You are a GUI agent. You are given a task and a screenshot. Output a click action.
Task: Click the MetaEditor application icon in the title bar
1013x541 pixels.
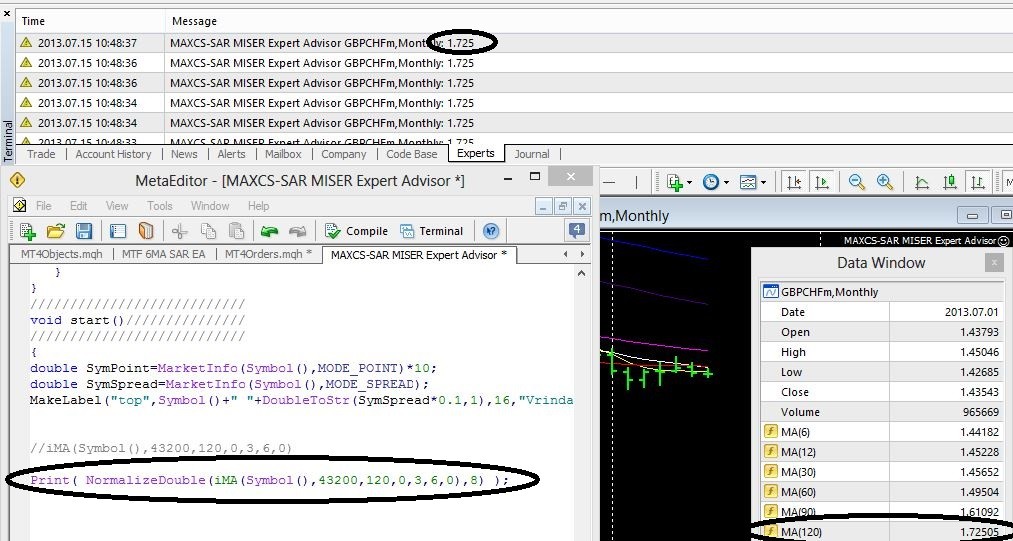point(17,180)
